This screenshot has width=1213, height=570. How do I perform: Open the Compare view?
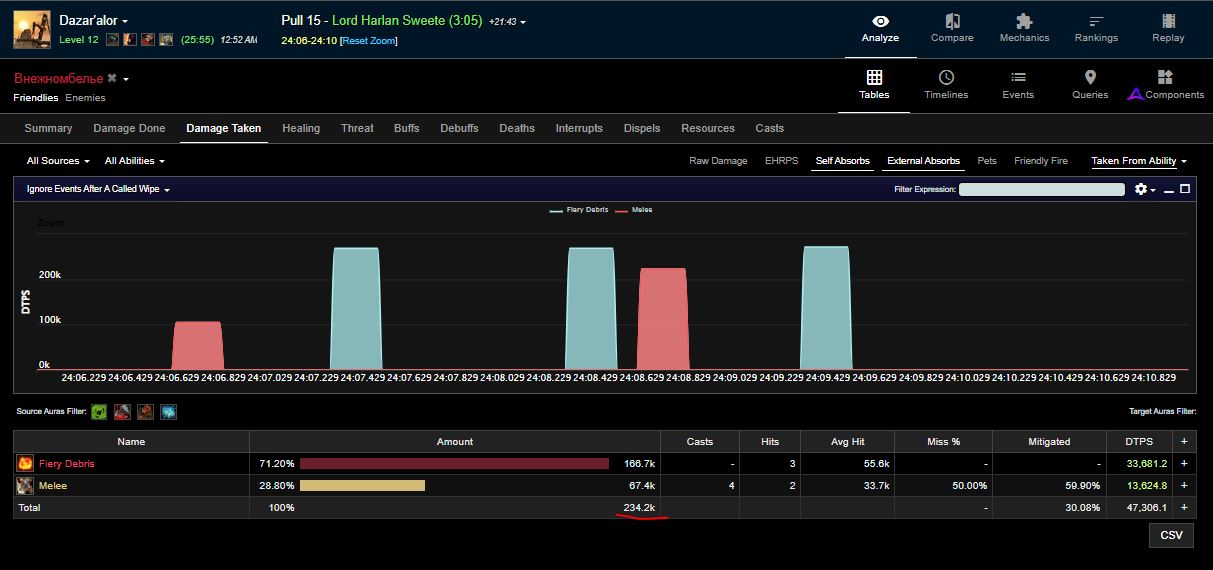952,28
